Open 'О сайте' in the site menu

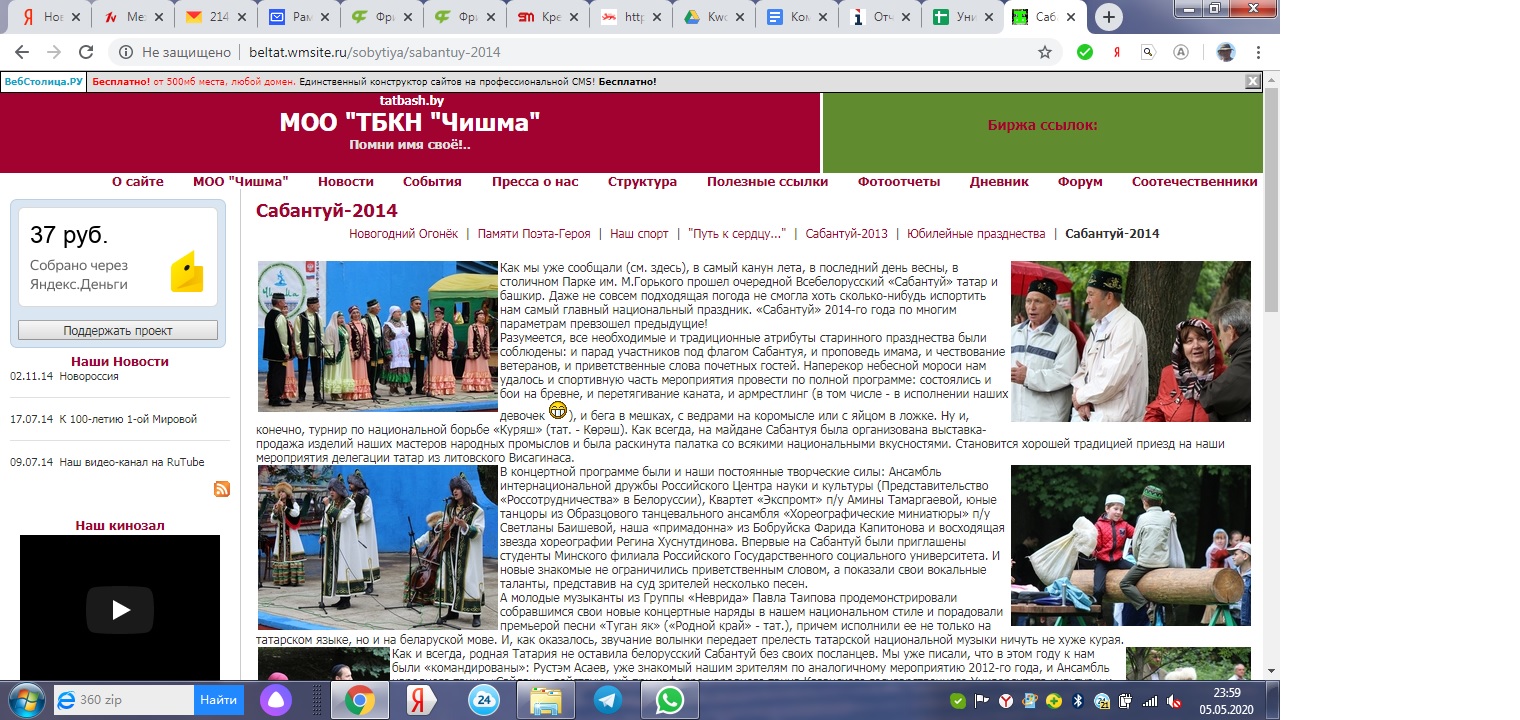pos(138,182)
